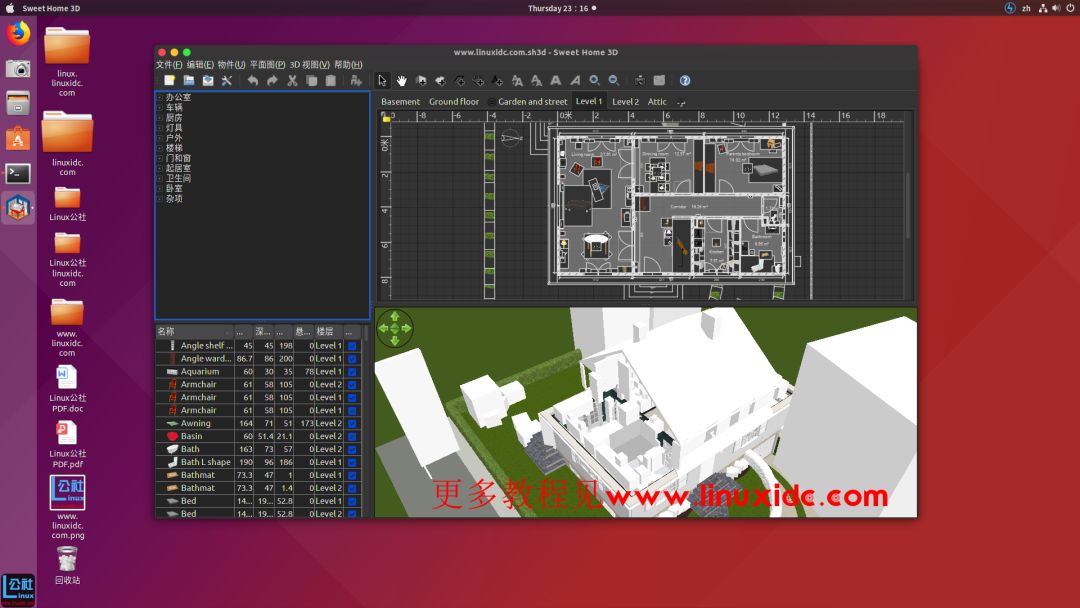Expand the 楼梯 catalog category

tap(160, 148)
